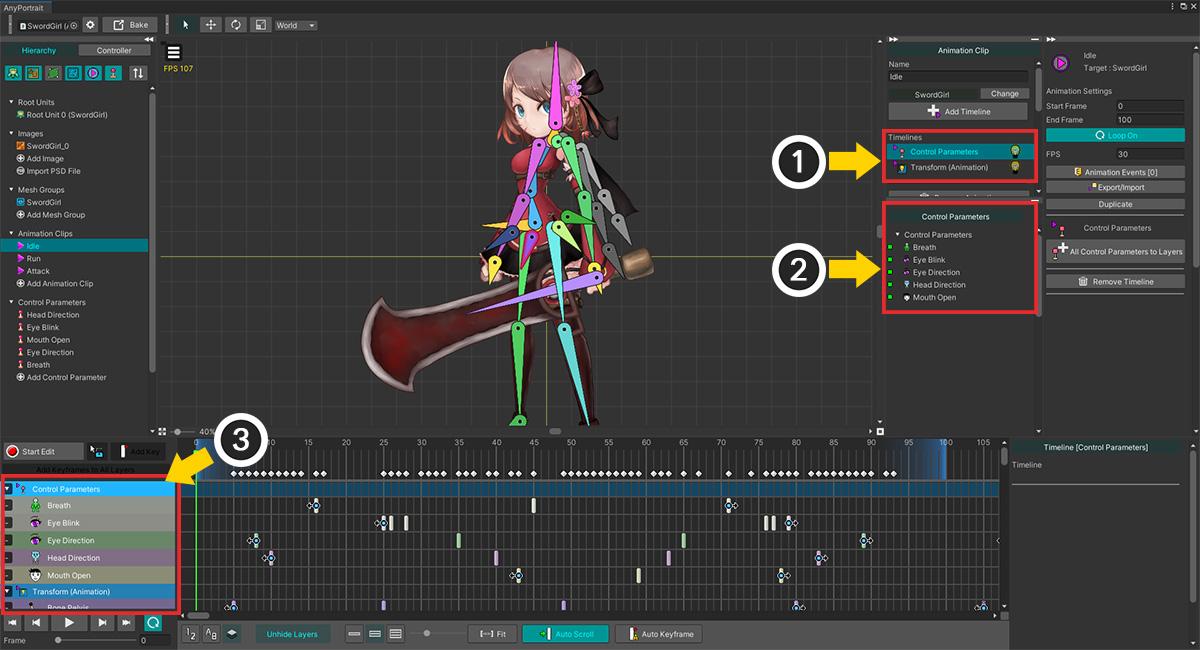This screenshot has width=1200, height=650.
Task: Open the World coordinate dropdown
Action: click(296, 25)
